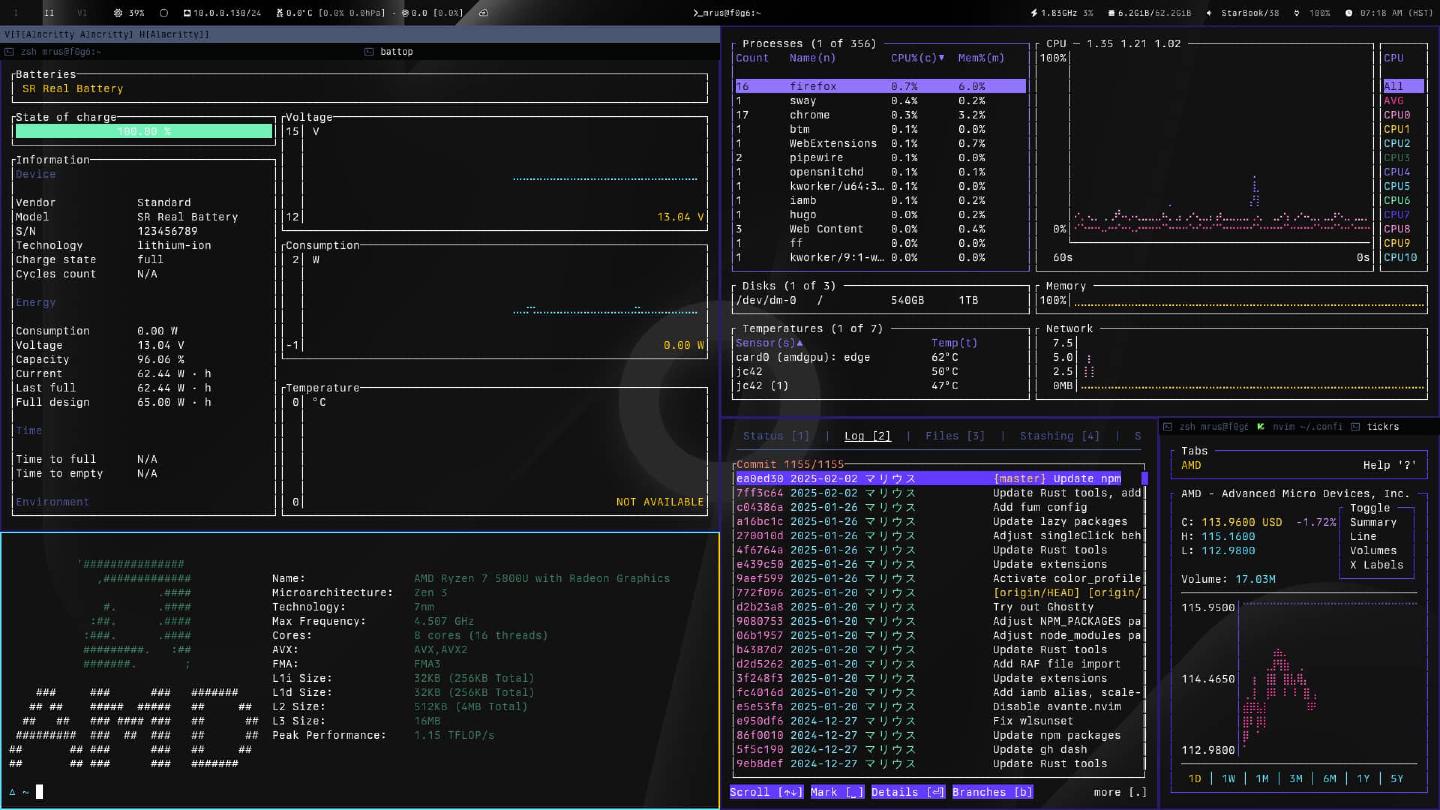Viewport: 1440px width, 810px height.
Task: Select the AMD tab in tickrs
Action: coord(1192,465)
